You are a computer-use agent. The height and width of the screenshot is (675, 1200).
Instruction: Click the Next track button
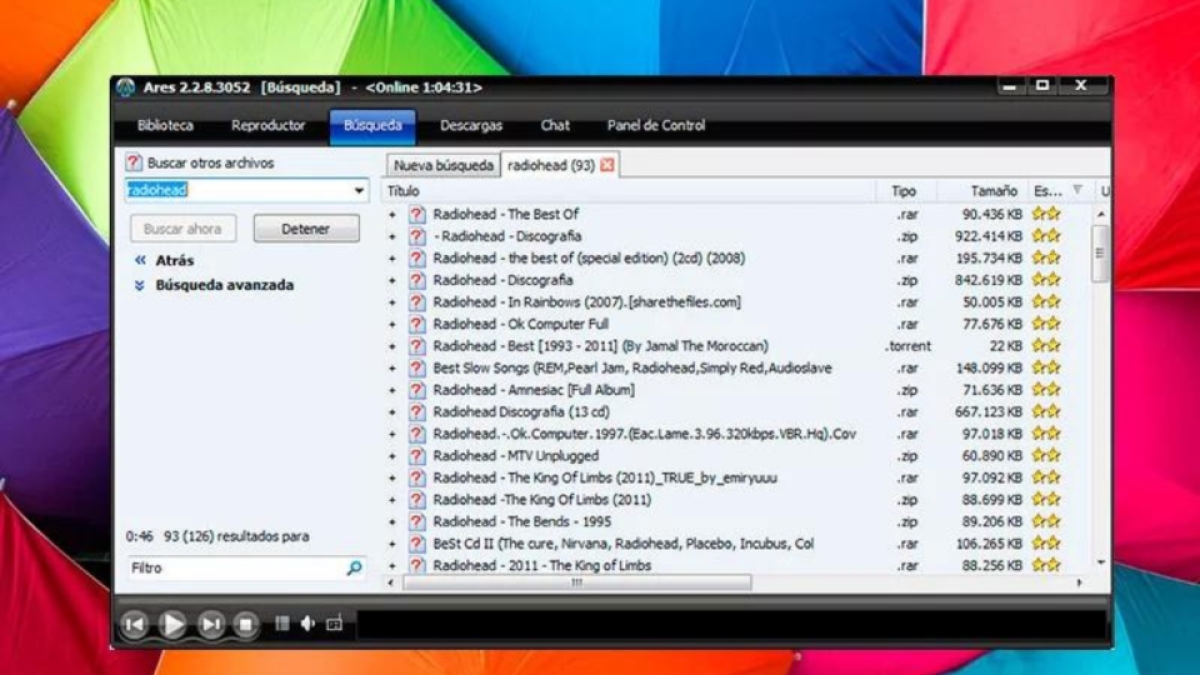click(211, 625)
